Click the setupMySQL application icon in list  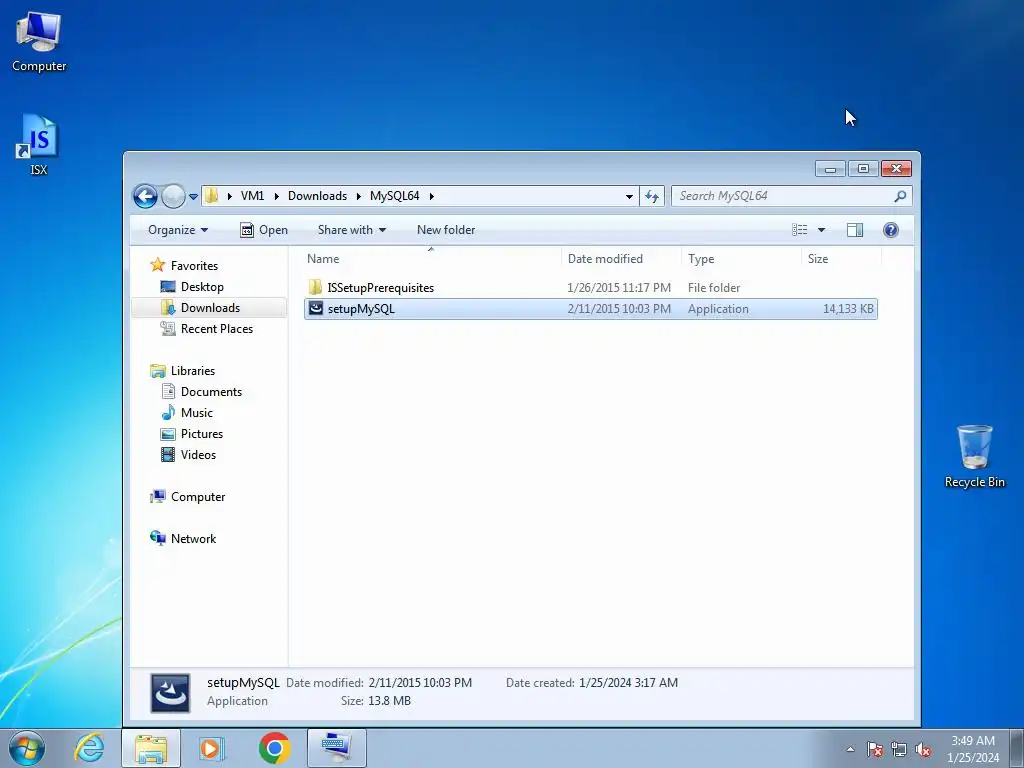(316, 309)
